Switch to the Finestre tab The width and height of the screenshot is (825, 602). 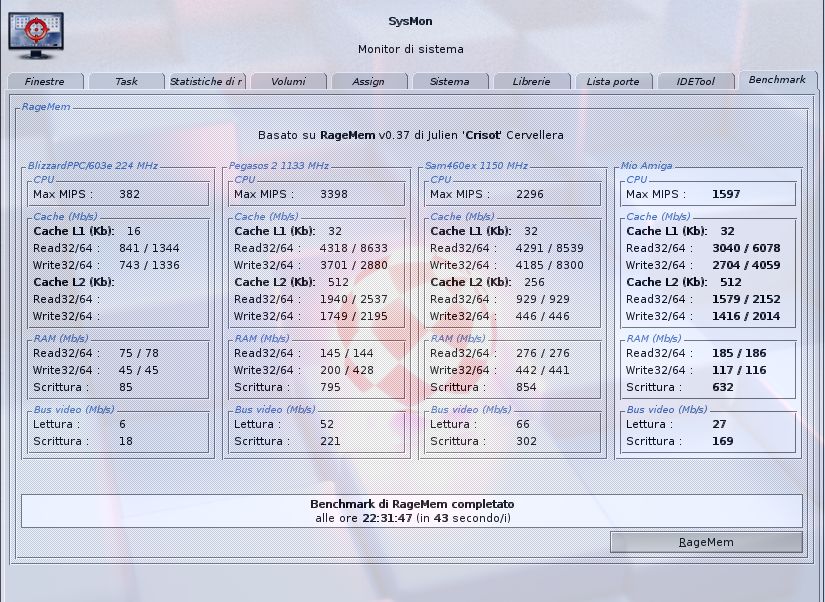click(44, 81)
